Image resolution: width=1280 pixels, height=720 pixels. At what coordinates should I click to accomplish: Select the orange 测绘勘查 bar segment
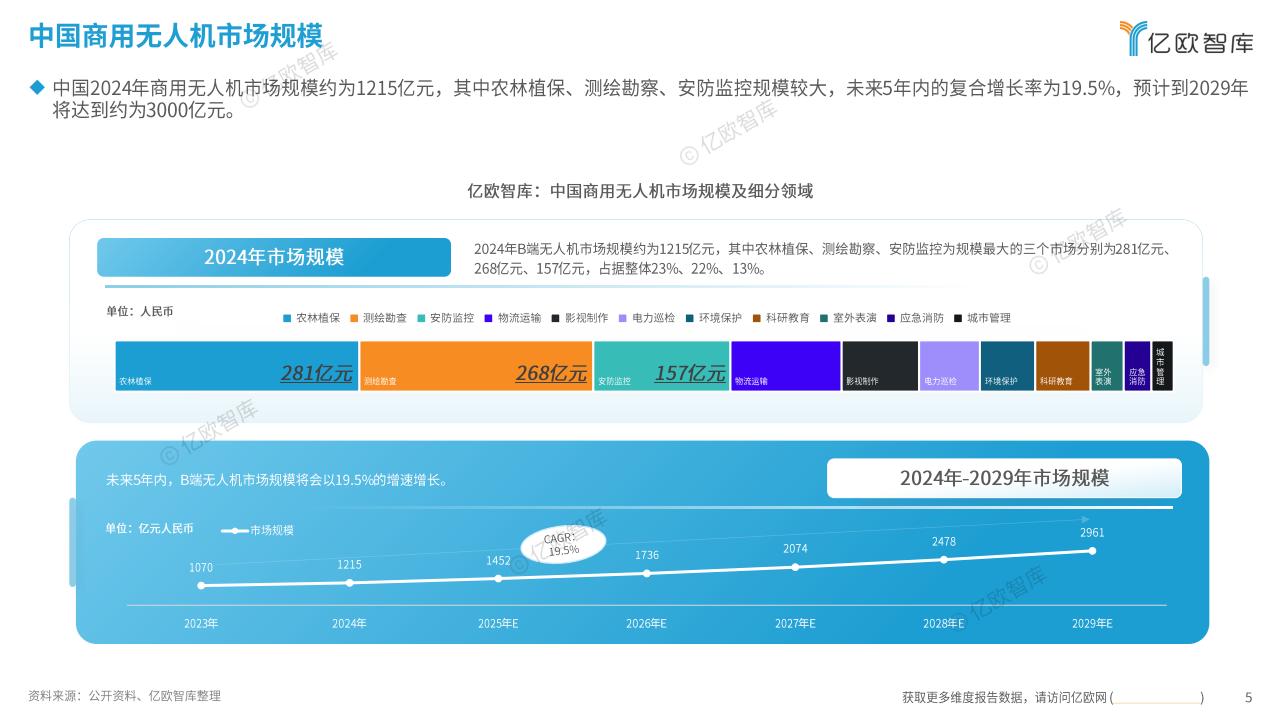click(476, 366)
